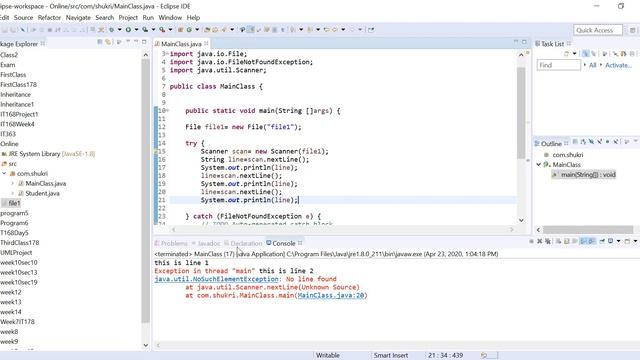Open the Navigate menu
Screen dimensions: 640x360
click(78, 18)
